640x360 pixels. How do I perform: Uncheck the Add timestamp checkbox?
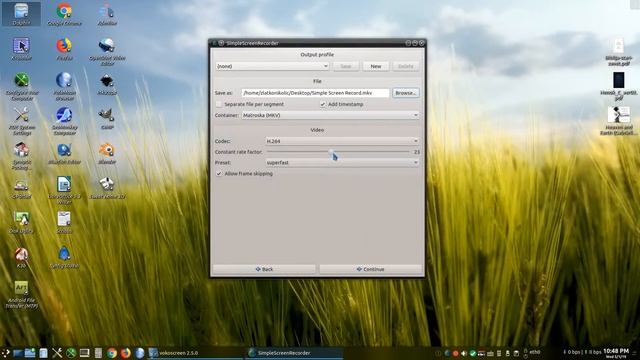coord(323,104)
